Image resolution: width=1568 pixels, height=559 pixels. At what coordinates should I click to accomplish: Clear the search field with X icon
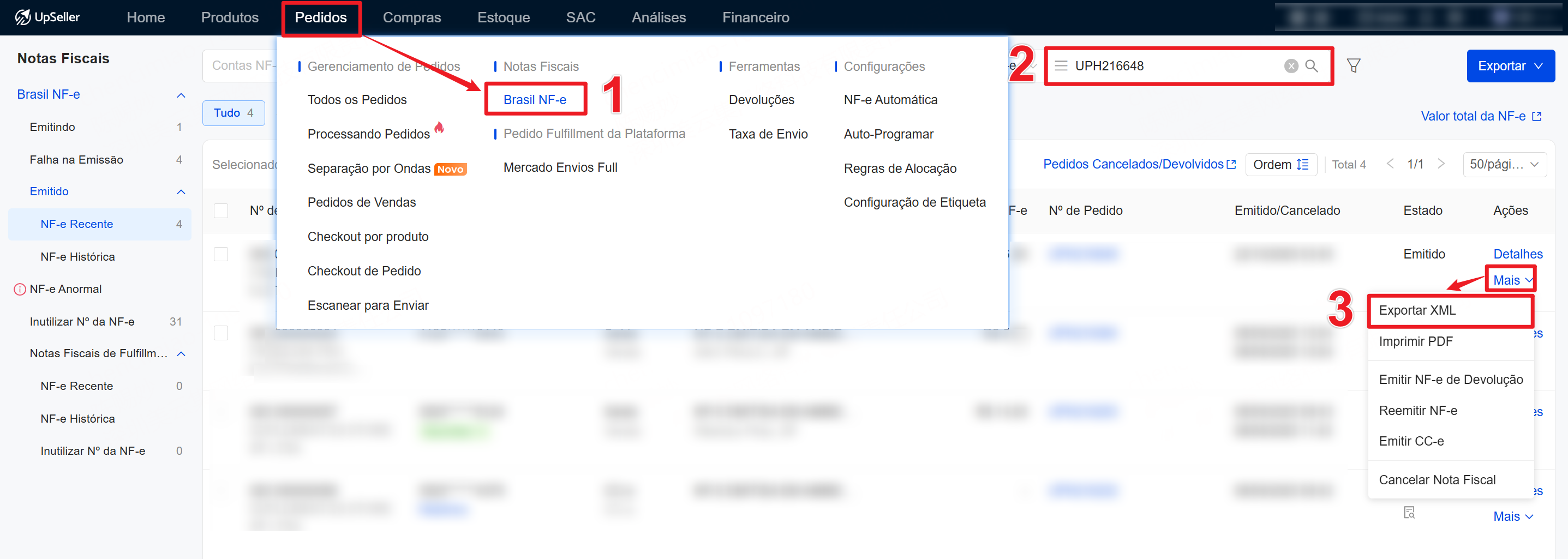coord(1290,65)
